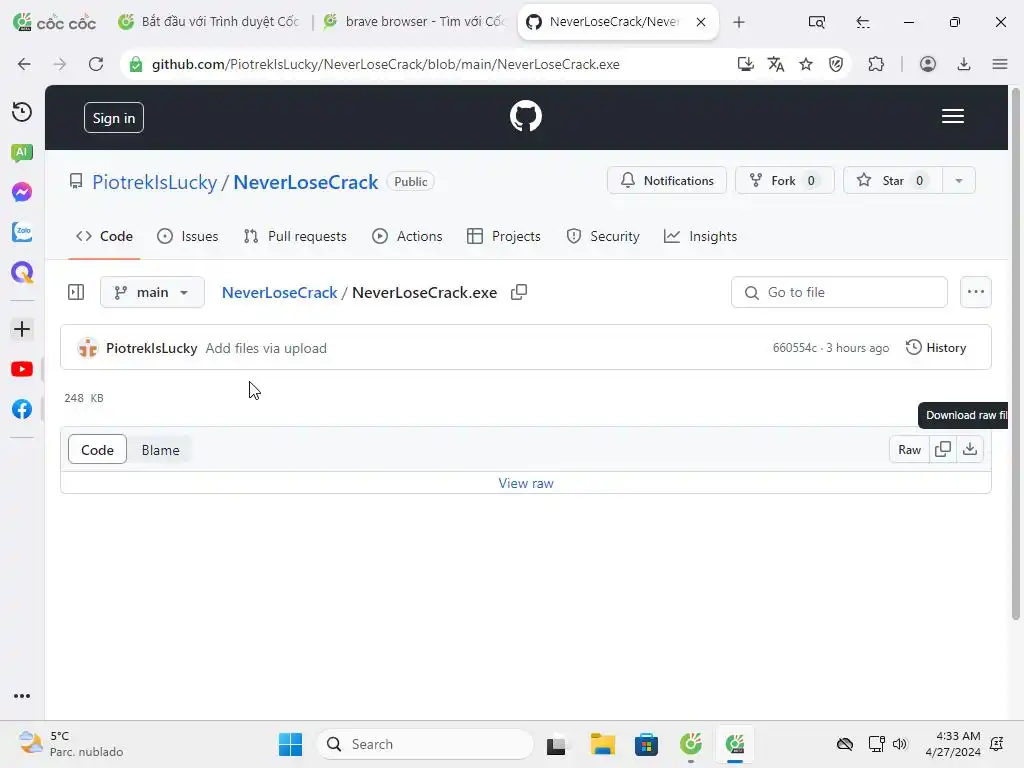This screenshot has height=768, width=1024.
Task: Switch to the Blame view
Action: [160, 450]
